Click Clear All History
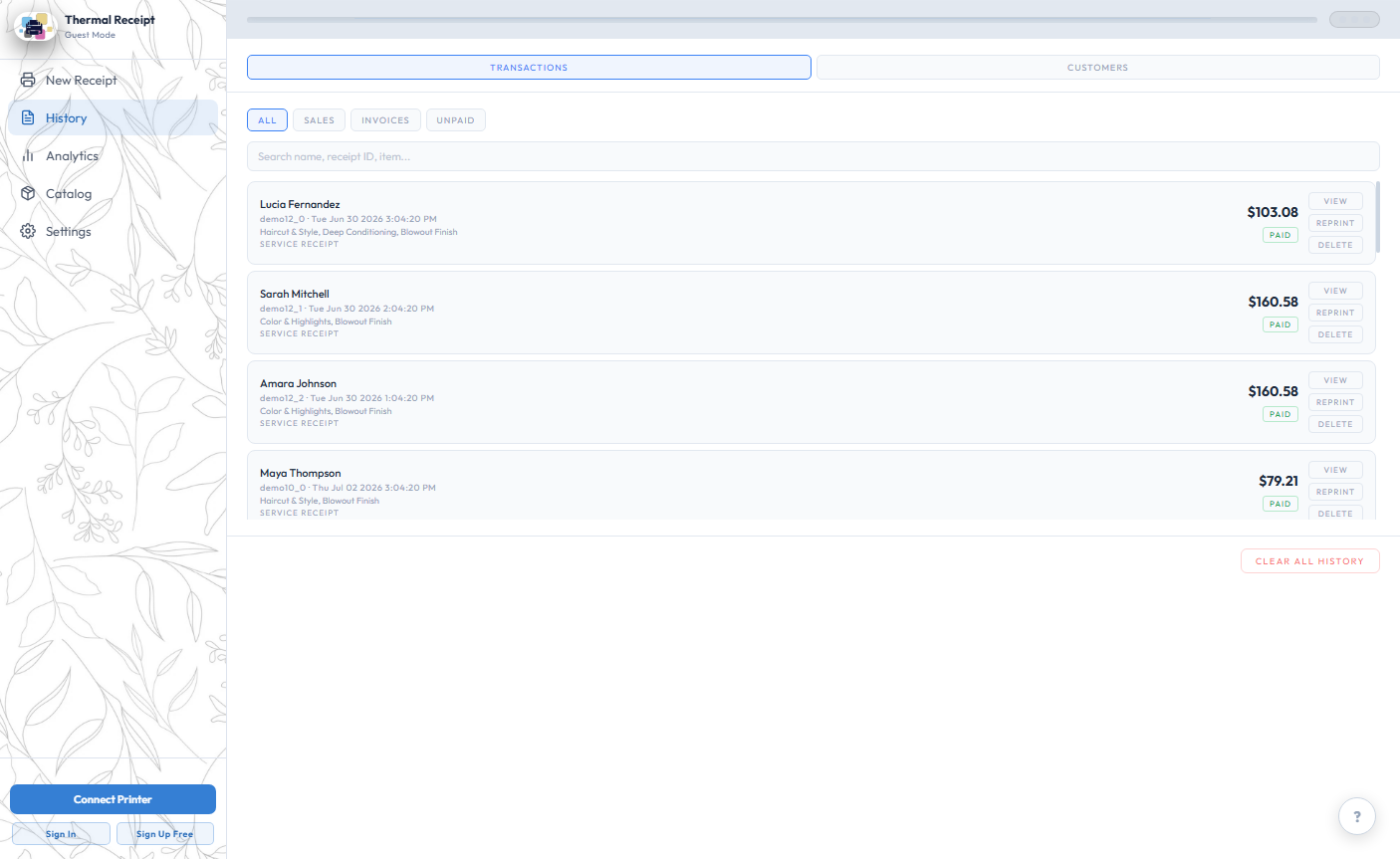This screenshot has width=1400, height=859. pyautogui.click(x=1309, y=561)
